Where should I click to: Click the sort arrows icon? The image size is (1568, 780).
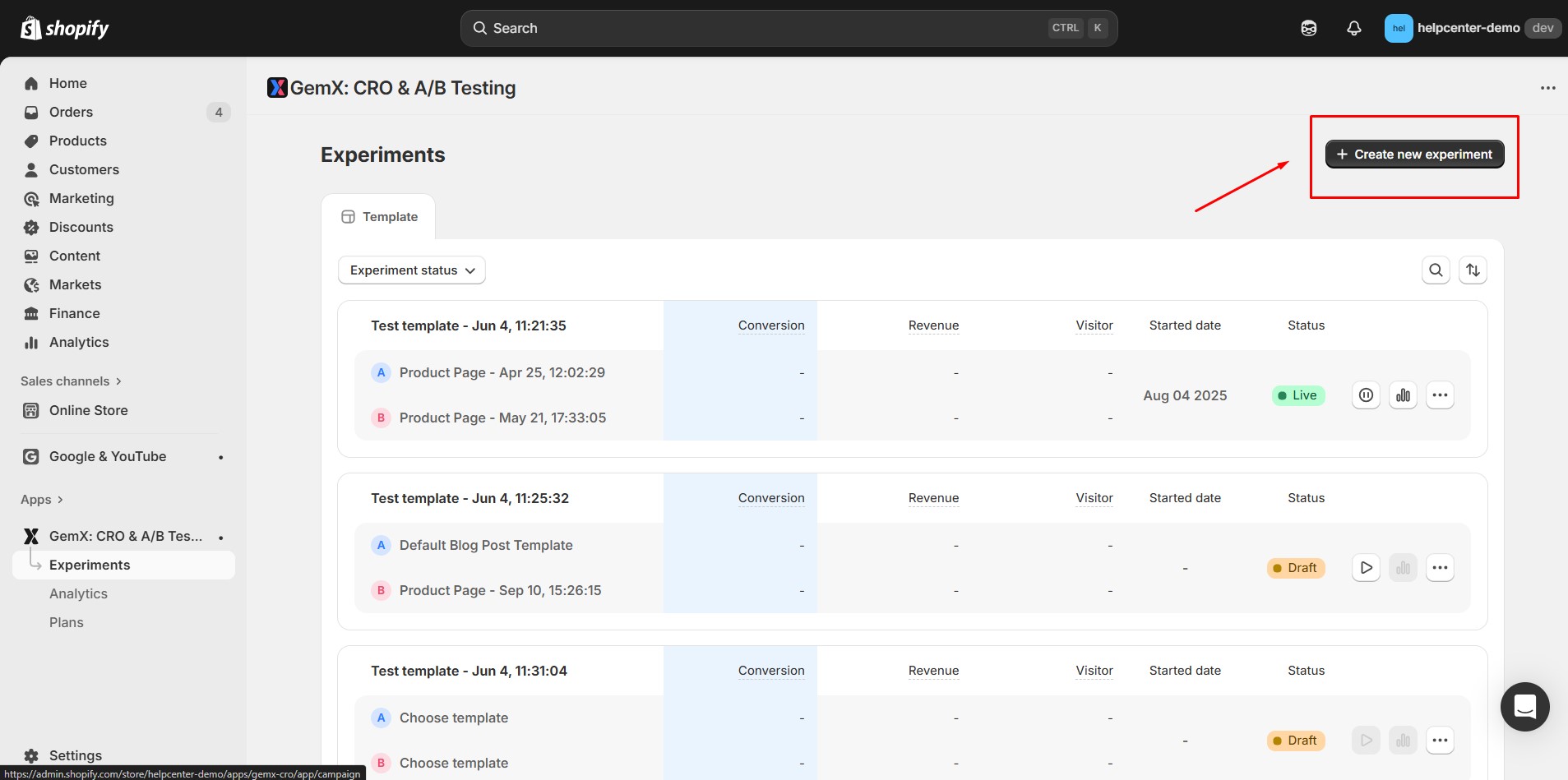point(1473,270)
